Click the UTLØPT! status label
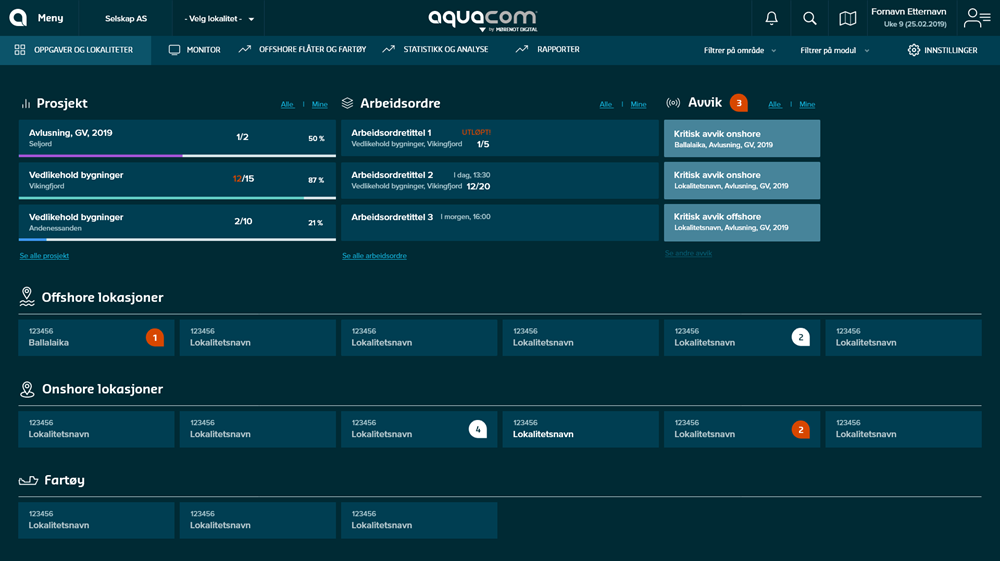Screen dimensions: 1000x561 [476, 133]
